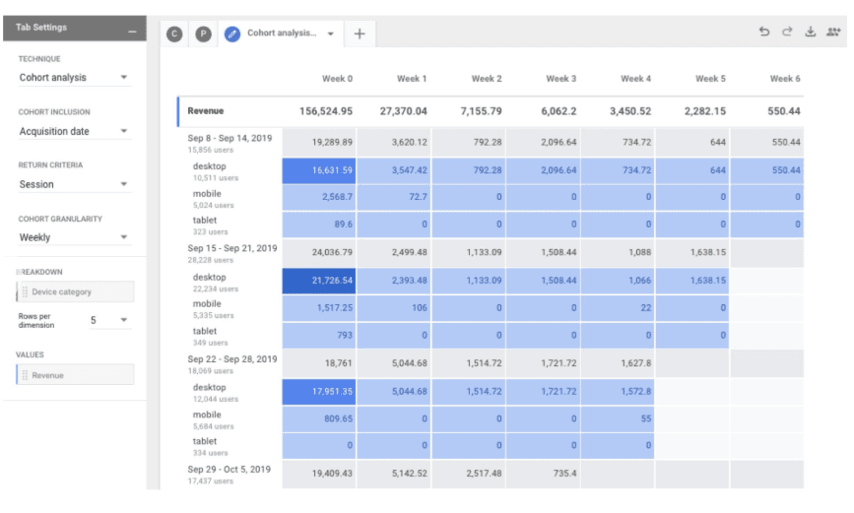Select the Sep 8 - Sep 14, 2019 cohort row
Screen dimensions: 854x513
click(229, 143)
